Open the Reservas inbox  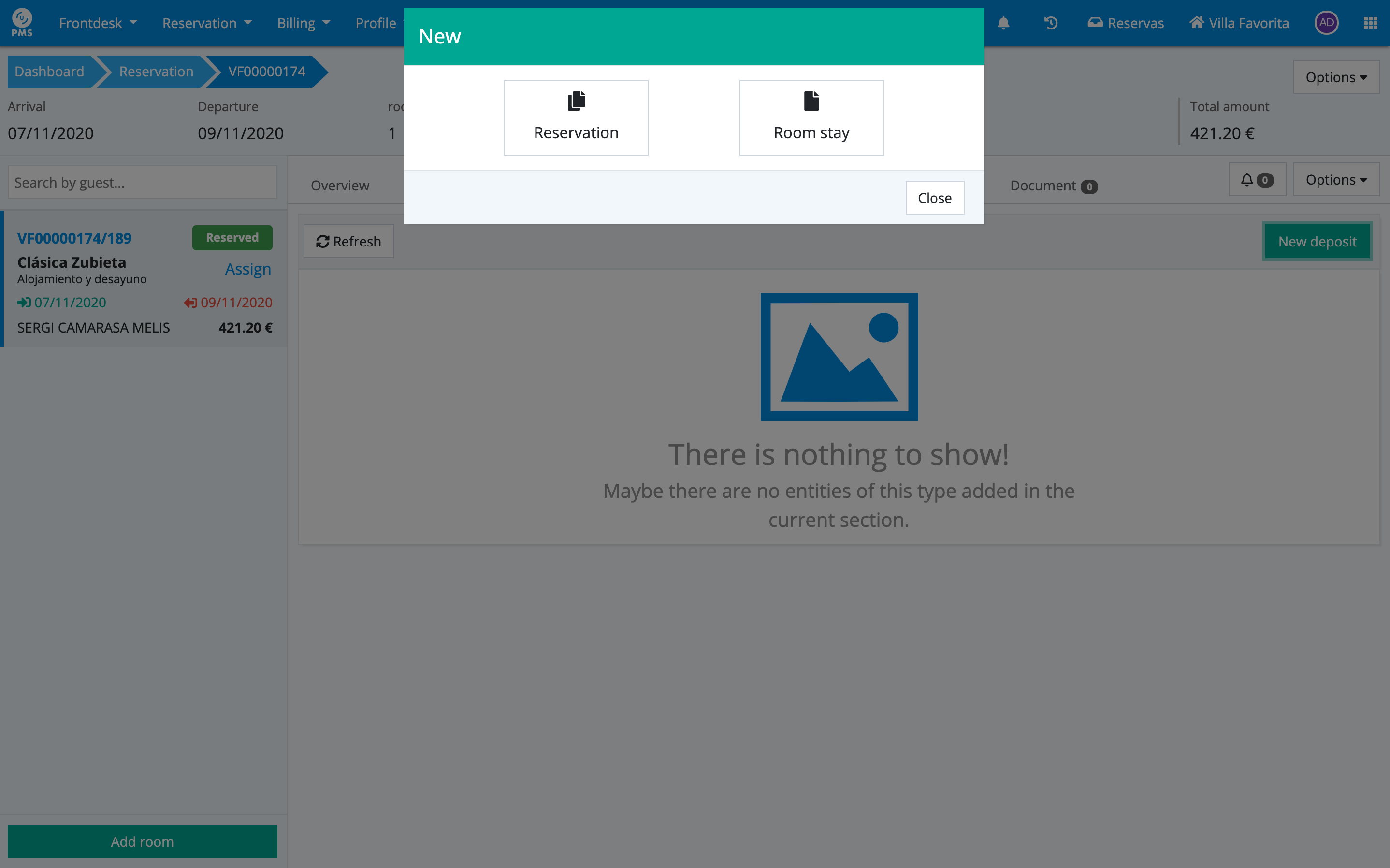click(1126, 23)
